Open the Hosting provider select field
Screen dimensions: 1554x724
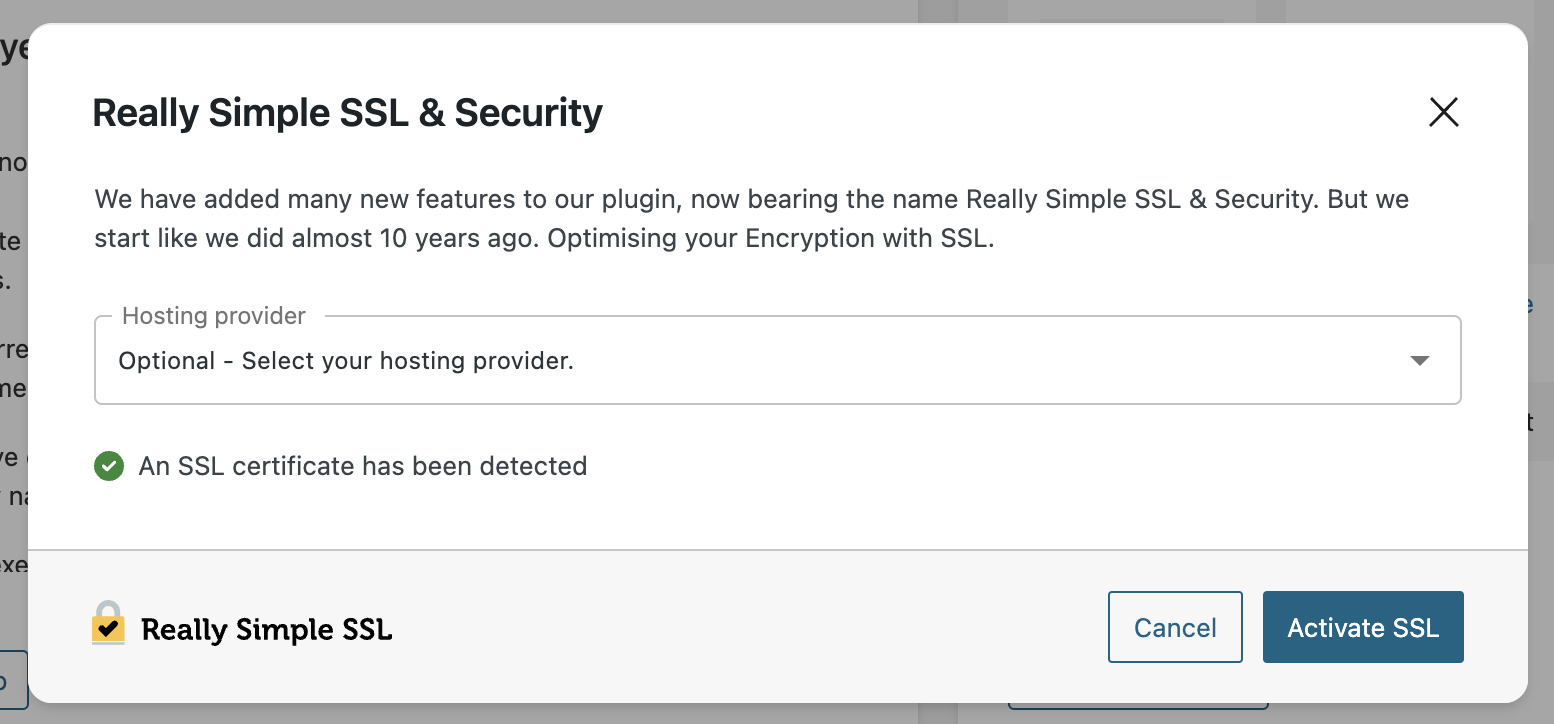(x=778, y=360)
